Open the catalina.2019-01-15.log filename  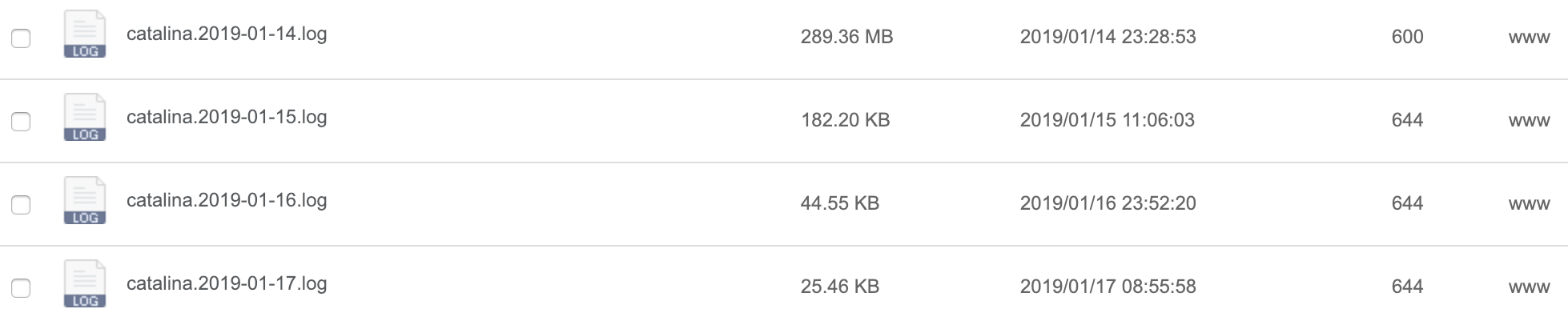[227, 118]
